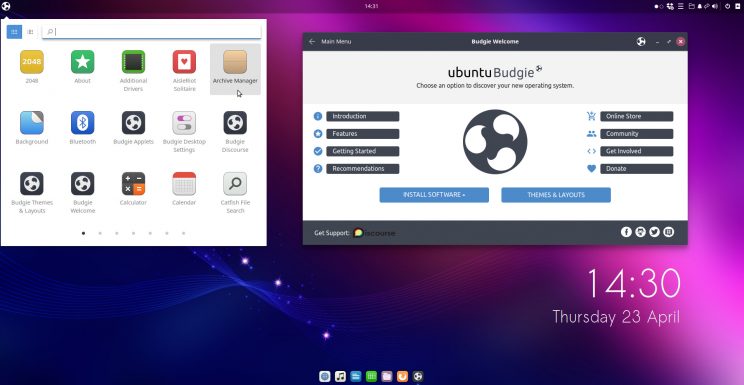Switch menu to list view
This screenshot has width=744, height=385.
pyautogui.click(x=30, y=32)
